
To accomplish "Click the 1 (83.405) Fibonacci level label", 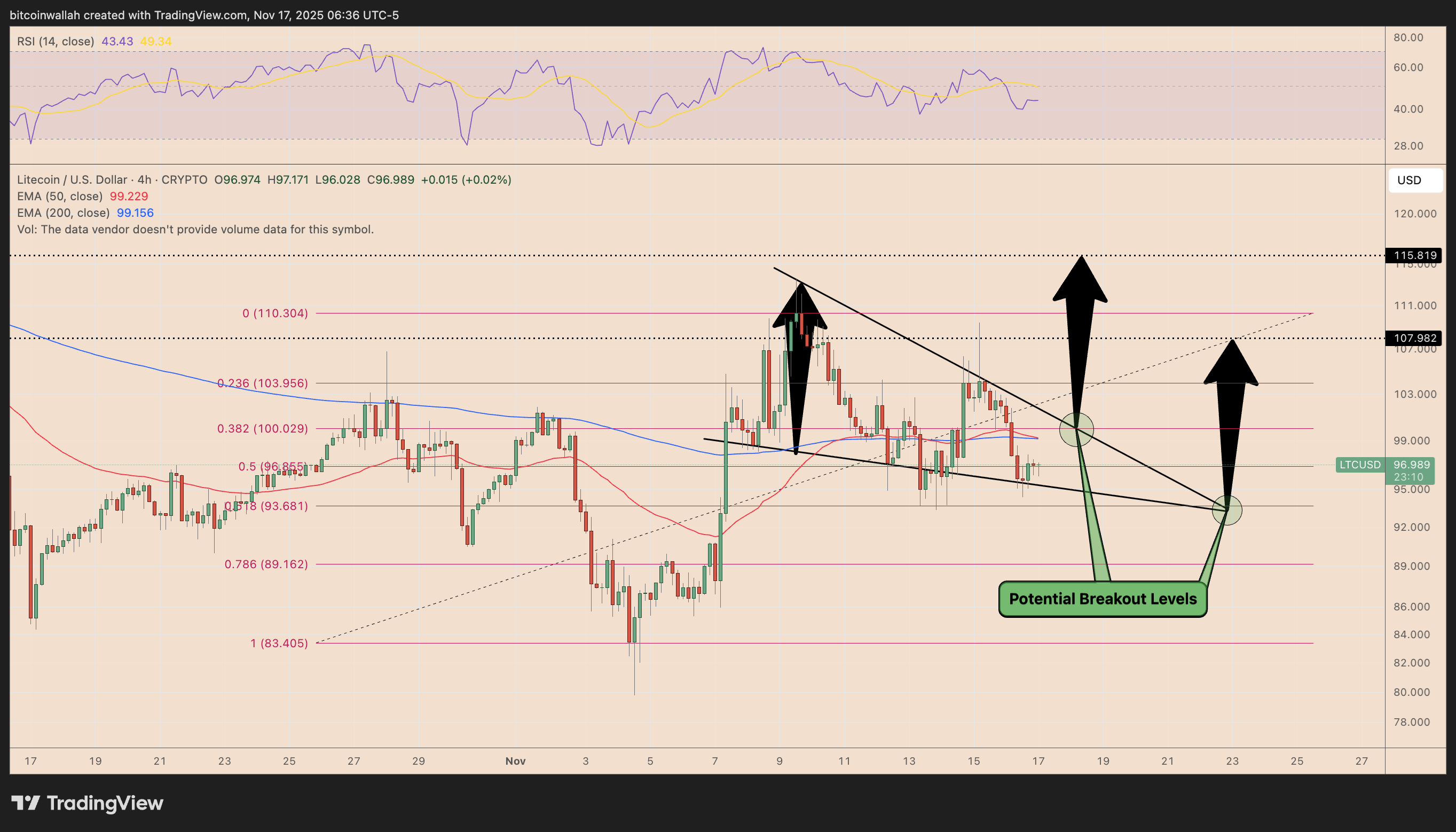I will pyautogui.click(x=279, y=643).
